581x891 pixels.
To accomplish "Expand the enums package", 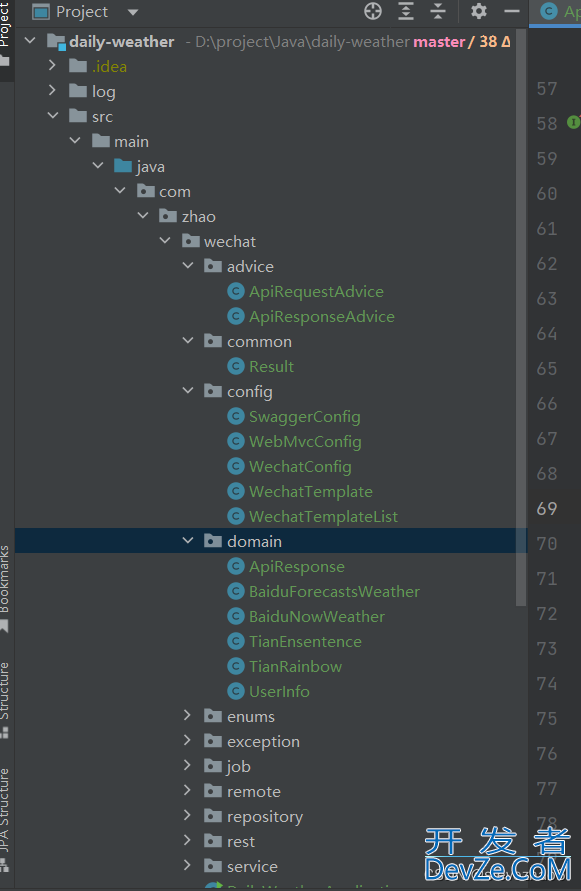I will tap(187, 715).
